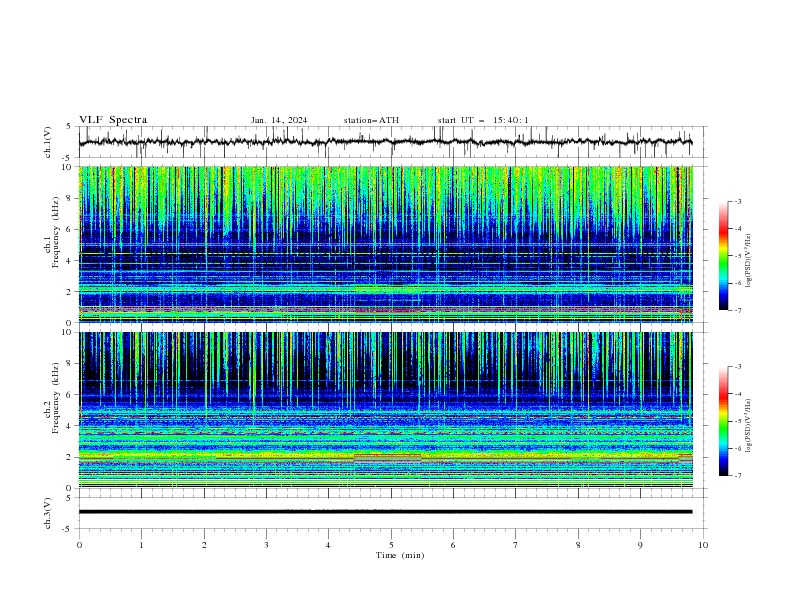Click the ch.1 PSD color scale bar
Screen dimensions: 792x612
click(x=723, y=256)
